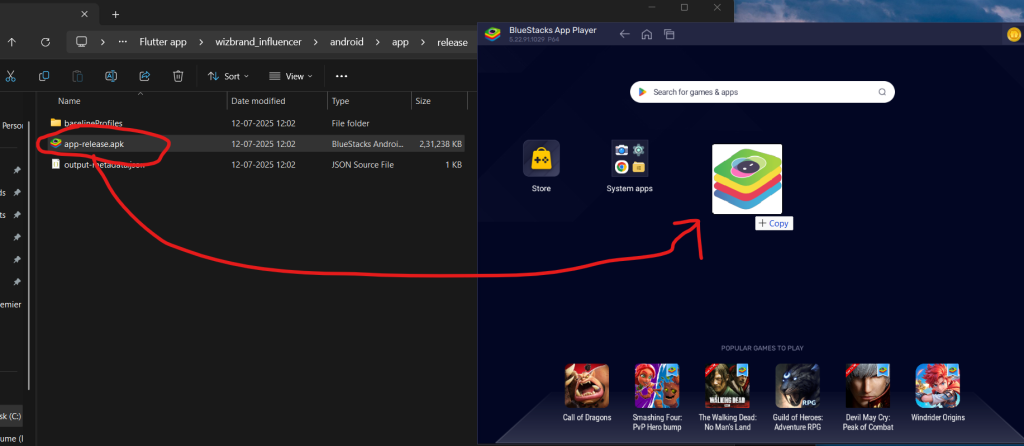Click the Delete trash icon

pyautogui.click(x=178, y=76)
